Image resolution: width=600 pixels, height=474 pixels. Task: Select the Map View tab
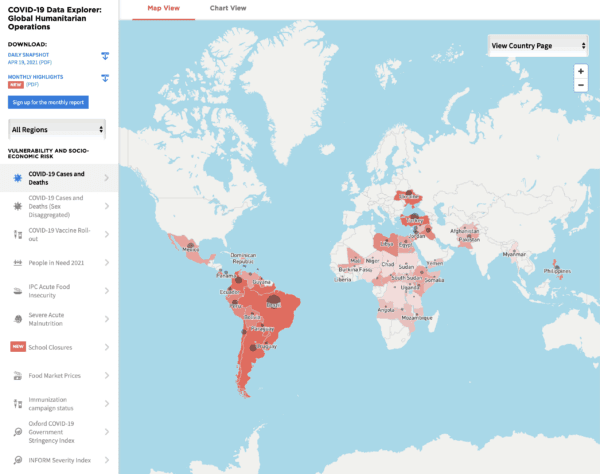pyautogui.click(x=163, y=8)
